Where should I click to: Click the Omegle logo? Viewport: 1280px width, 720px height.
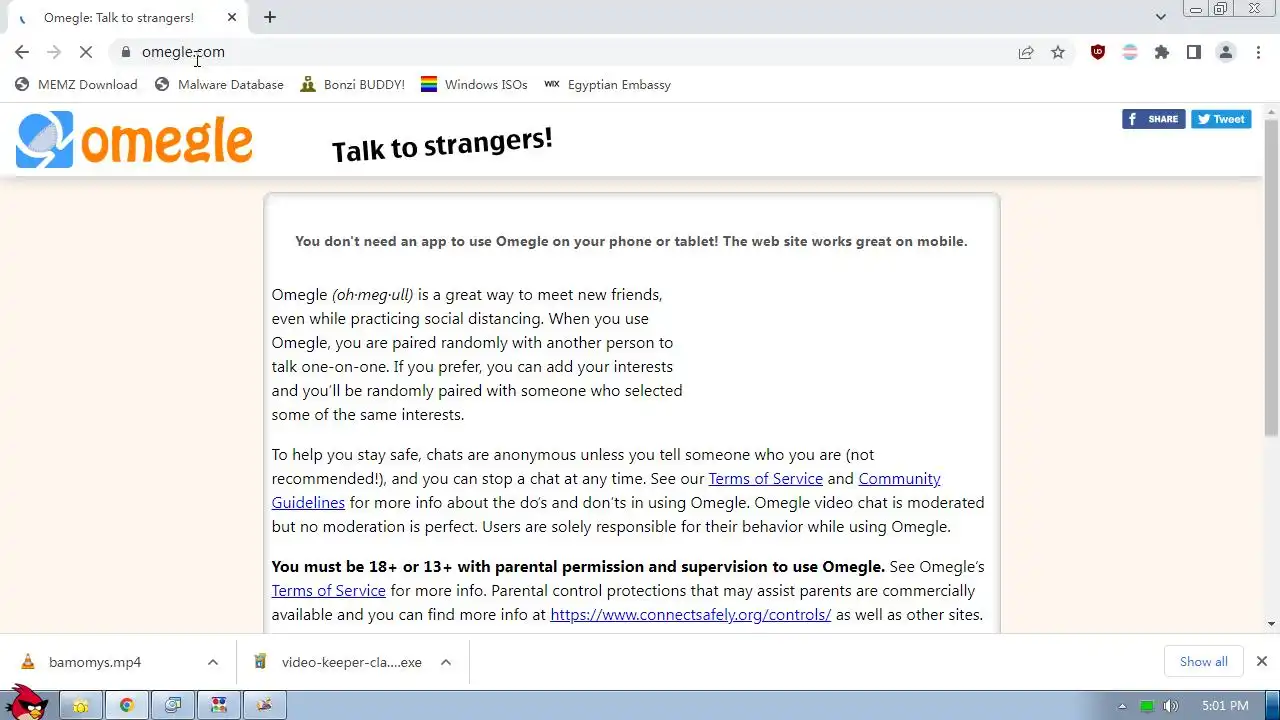pyautogui.click(x=134, y=140)
